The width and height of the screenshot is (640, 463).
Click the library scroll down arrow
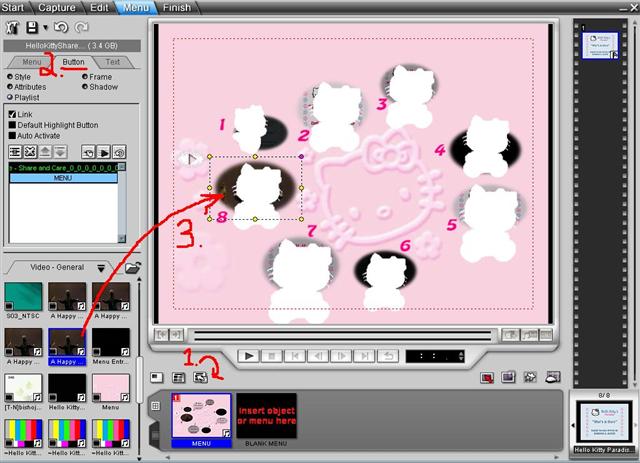[x=140, y=459]
